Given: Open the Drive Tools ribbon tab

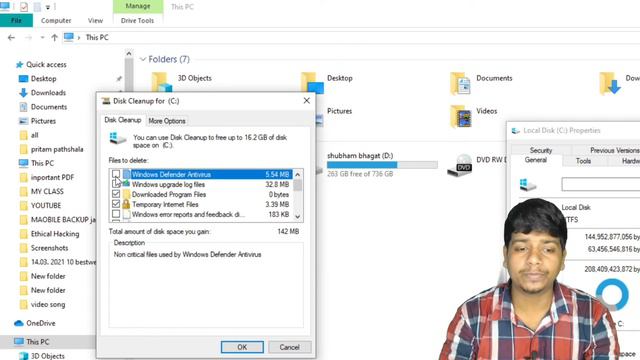Looking at the screenshot, I should point(138,20).
